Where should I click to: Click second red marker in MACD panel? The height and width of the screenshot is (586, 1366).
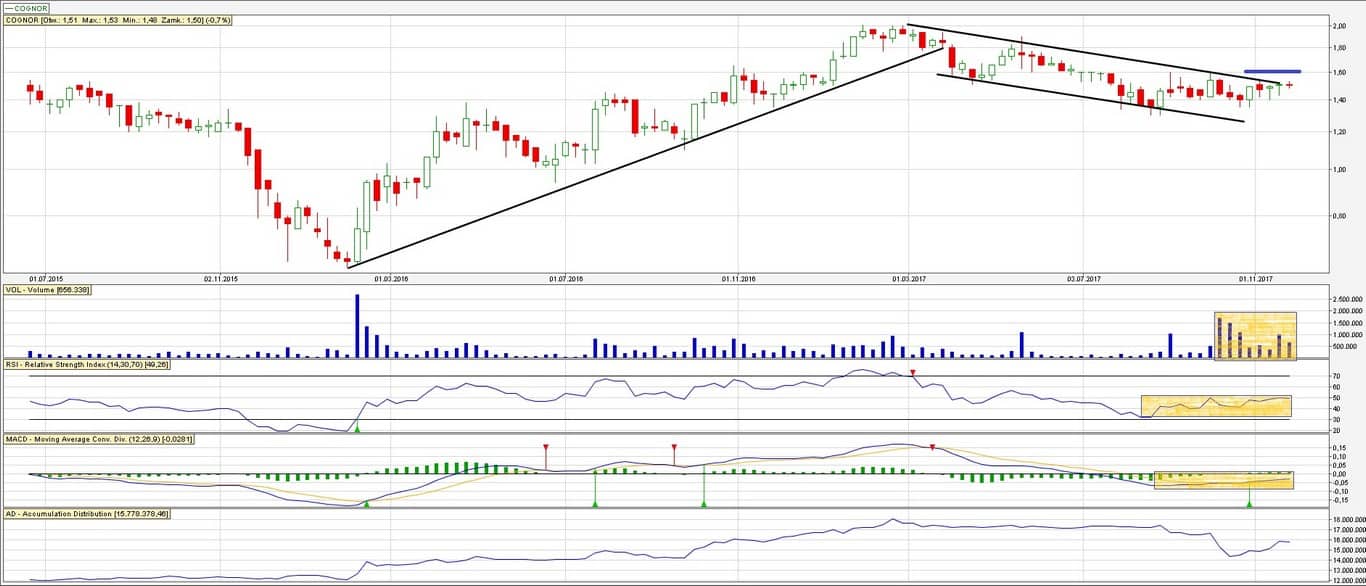674,448
